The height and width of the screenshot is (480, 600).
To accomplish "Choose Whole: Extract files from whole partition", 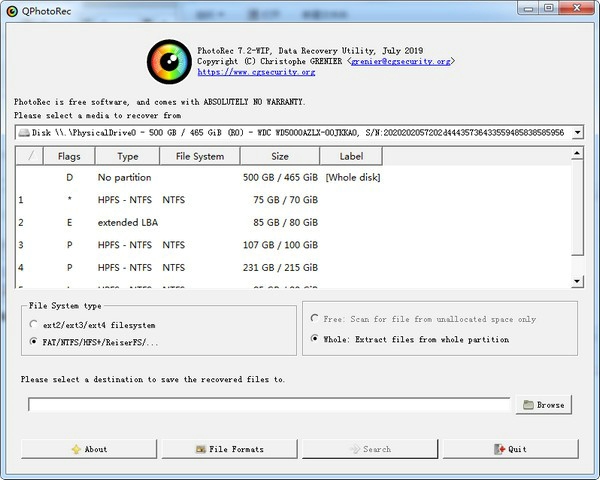I will pyautogui.click(x=316, y=338).
